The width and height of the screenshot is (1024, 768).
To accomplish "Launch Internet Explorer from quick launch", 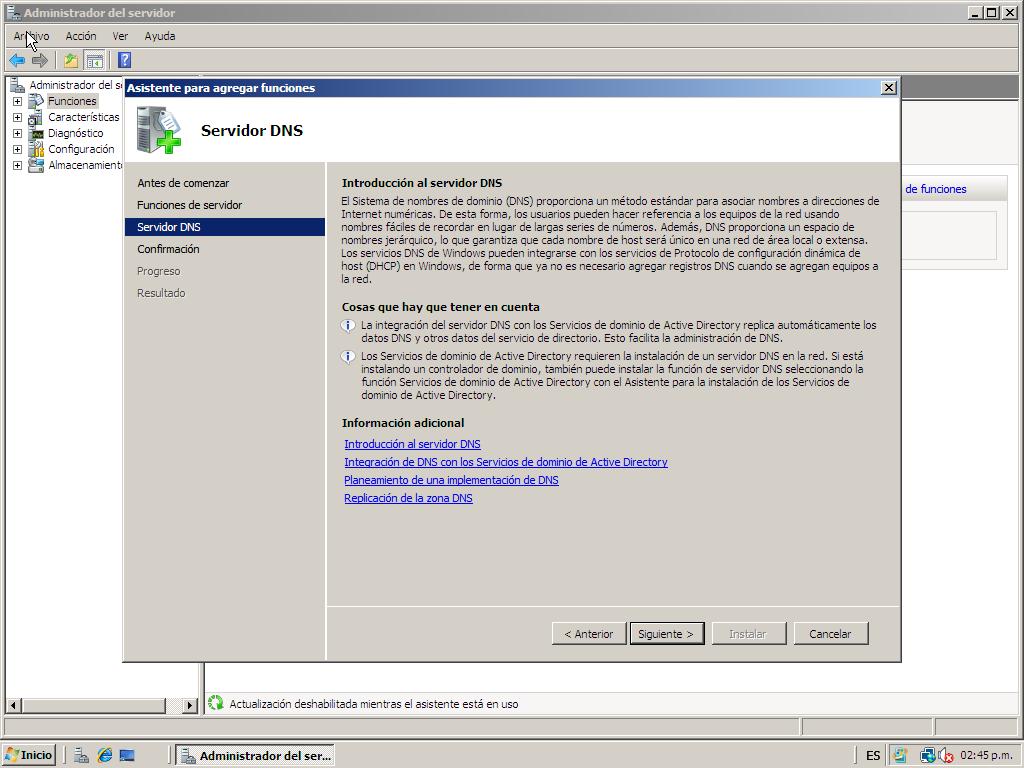I will tap(104, 756).
